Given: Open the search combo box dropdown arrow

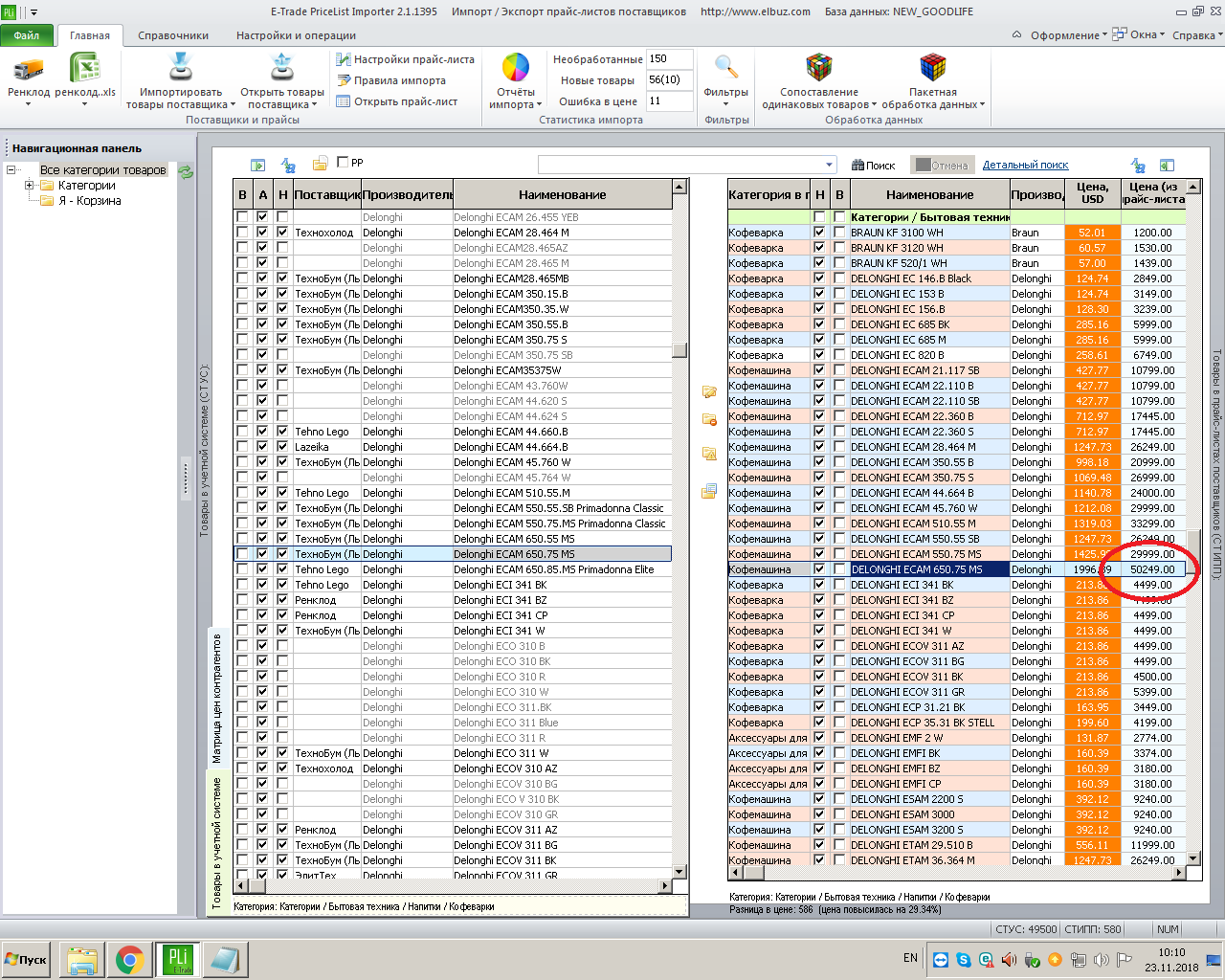Looking at the screenshot, I should tap(829, 165).
